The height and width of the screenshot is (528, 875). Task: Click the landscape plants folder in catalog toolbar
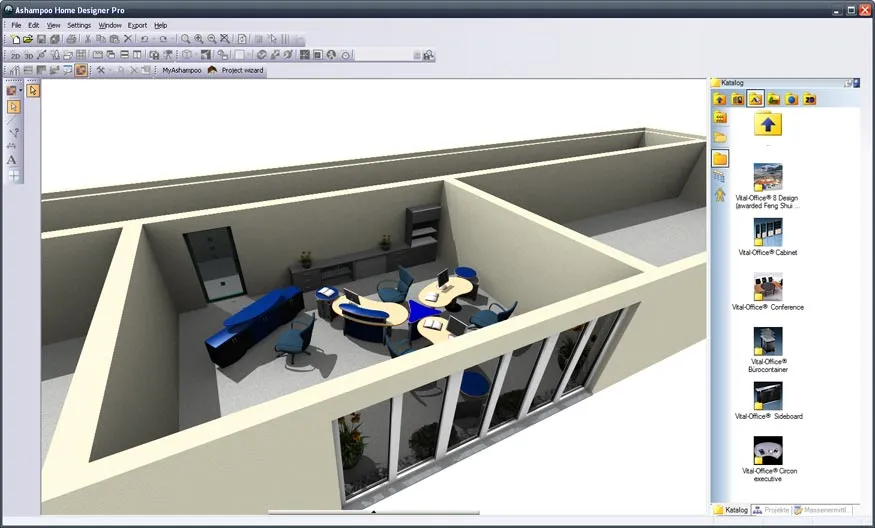773,99
